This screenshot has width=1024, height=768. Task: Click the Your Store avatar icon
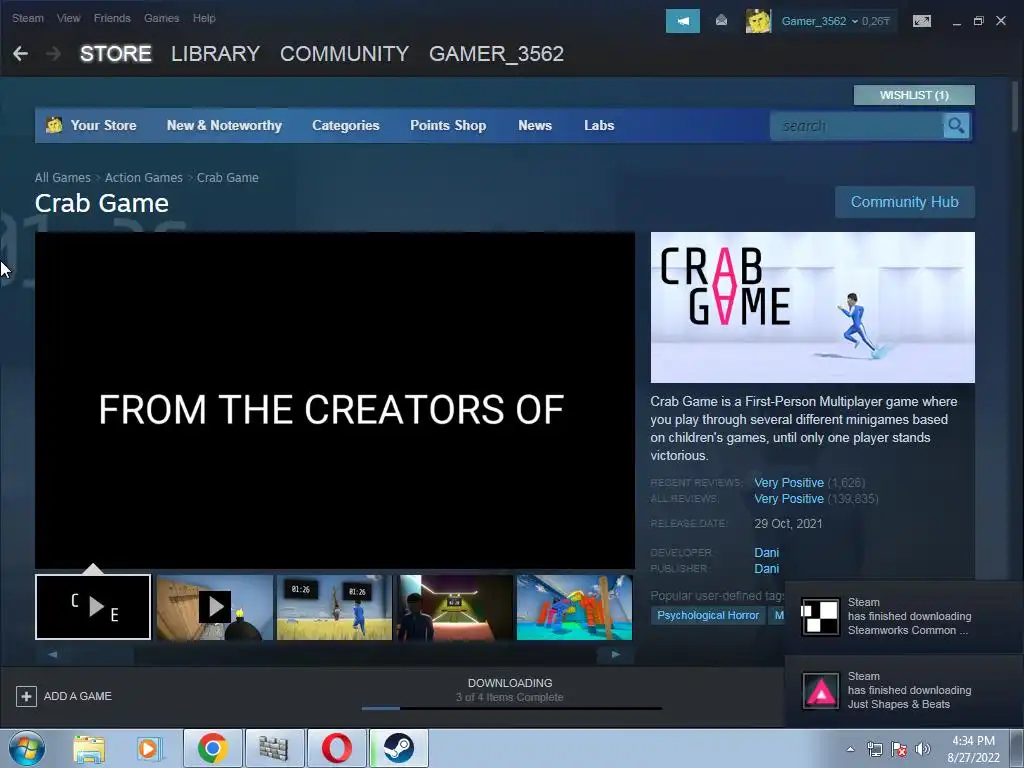click(54, 124)
